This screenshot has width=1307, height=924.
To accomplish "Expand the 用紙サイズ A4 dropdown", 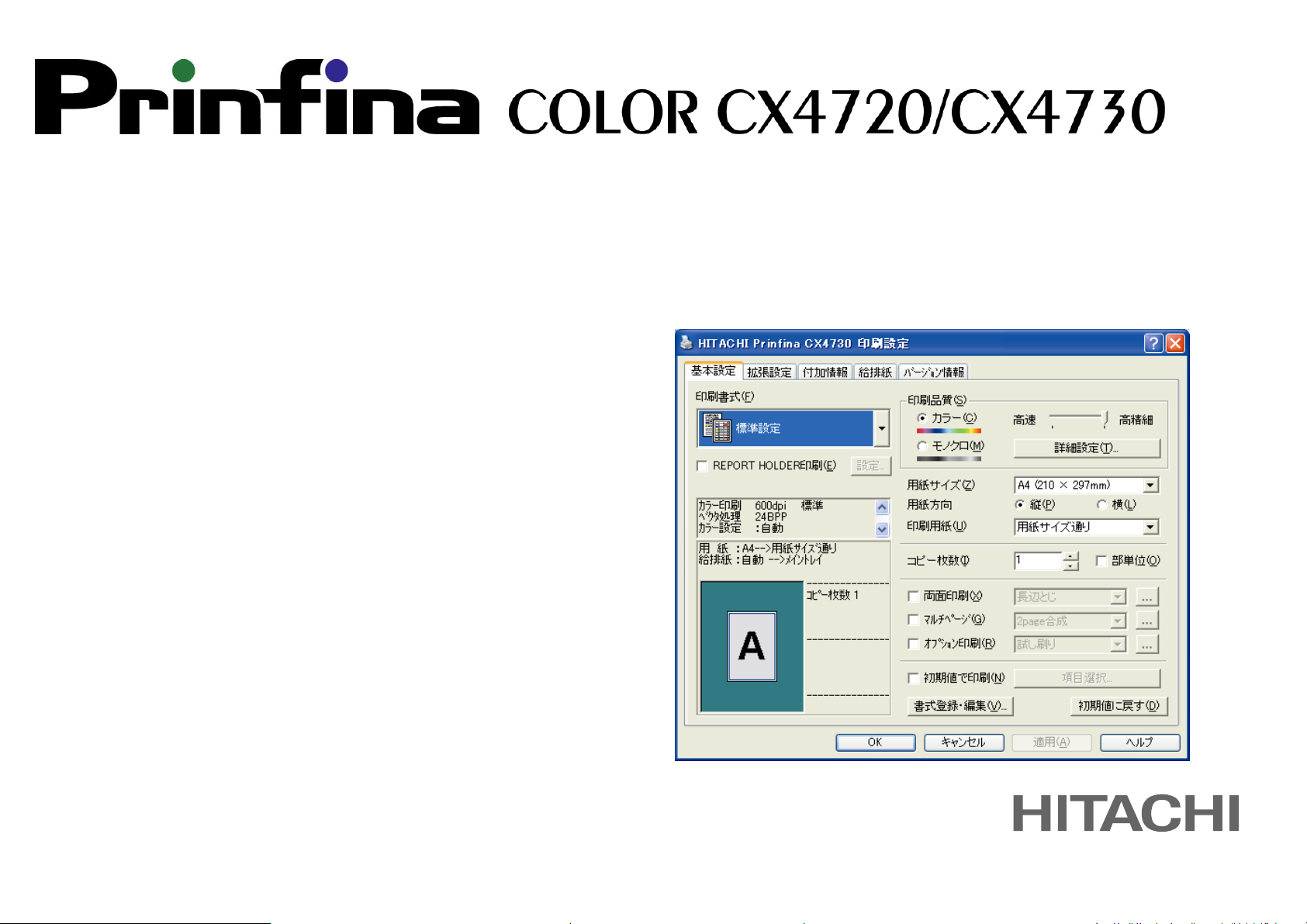I will [1151, 485].
